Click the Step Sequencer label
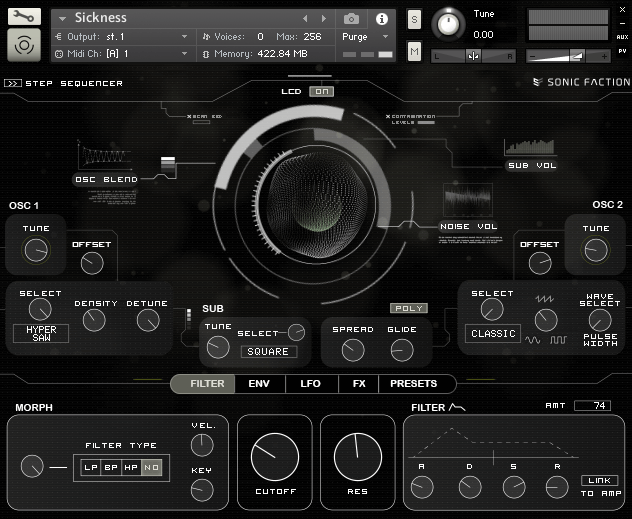Image resolution: width=632 pixels, height=519 pixels. [x=74, y=83]
